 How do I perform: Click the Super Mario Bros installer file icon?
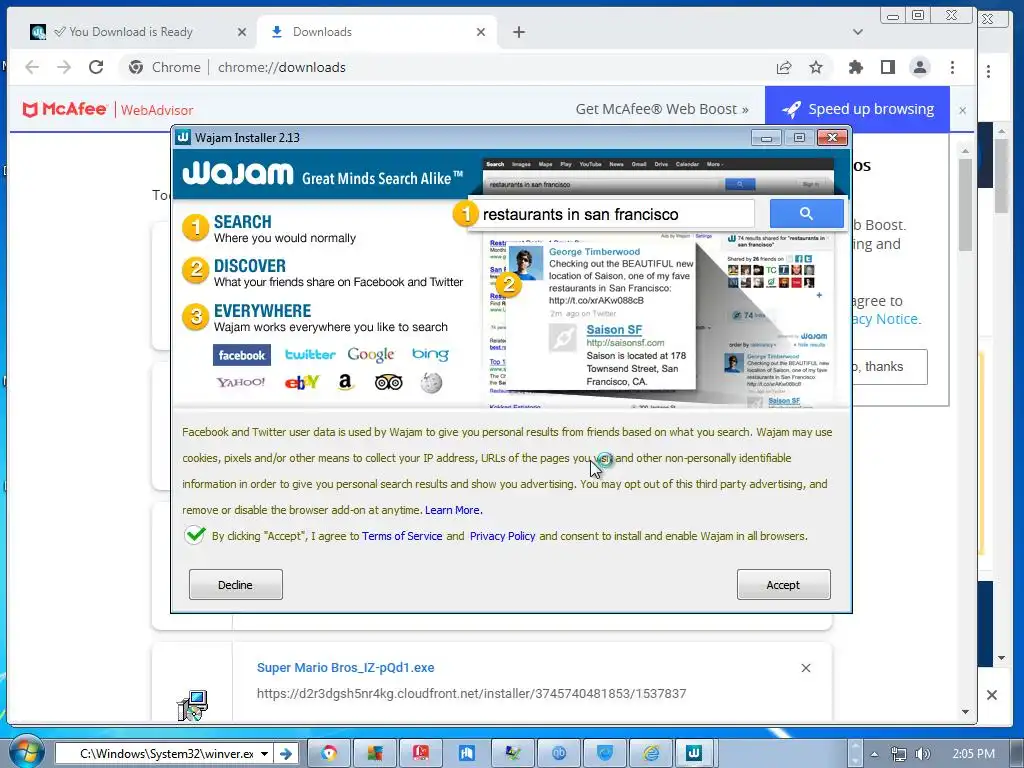tap(193, 705)
